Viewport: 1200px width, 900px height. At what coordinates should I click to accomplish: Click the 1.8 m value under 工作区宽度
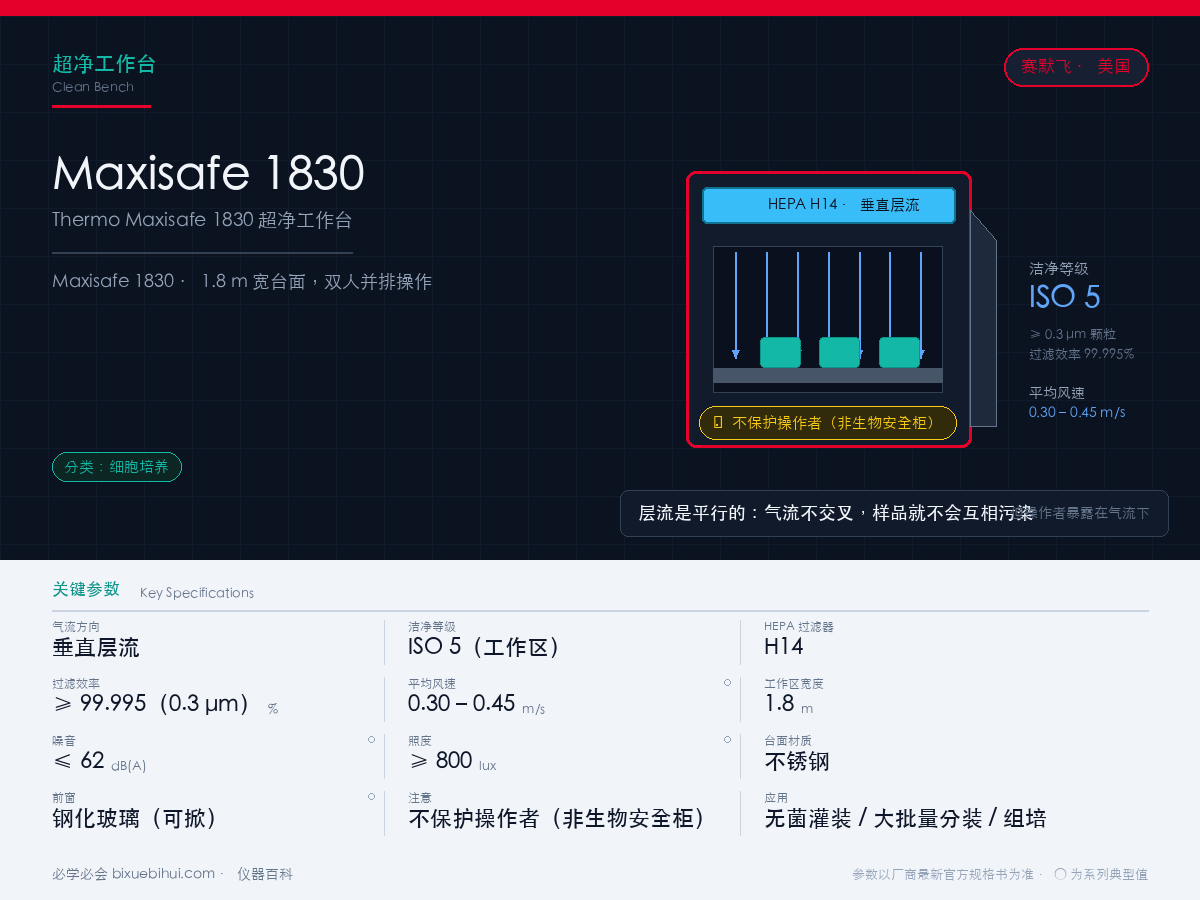(789, 704)
